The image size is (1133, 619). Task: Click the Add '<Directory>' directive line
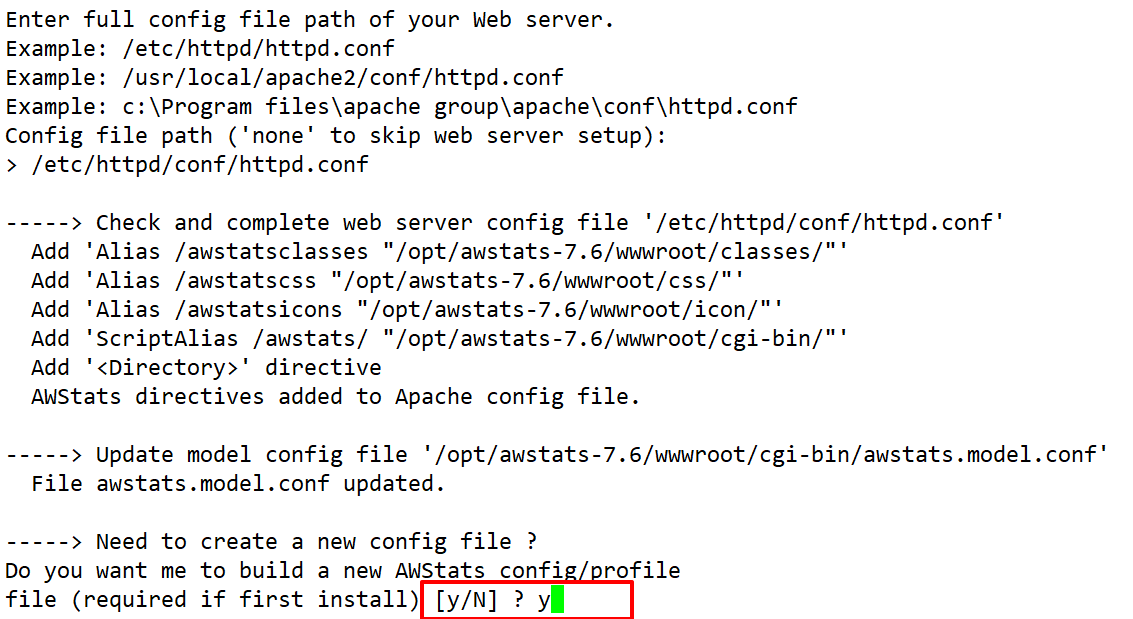(x=206, y=367)
